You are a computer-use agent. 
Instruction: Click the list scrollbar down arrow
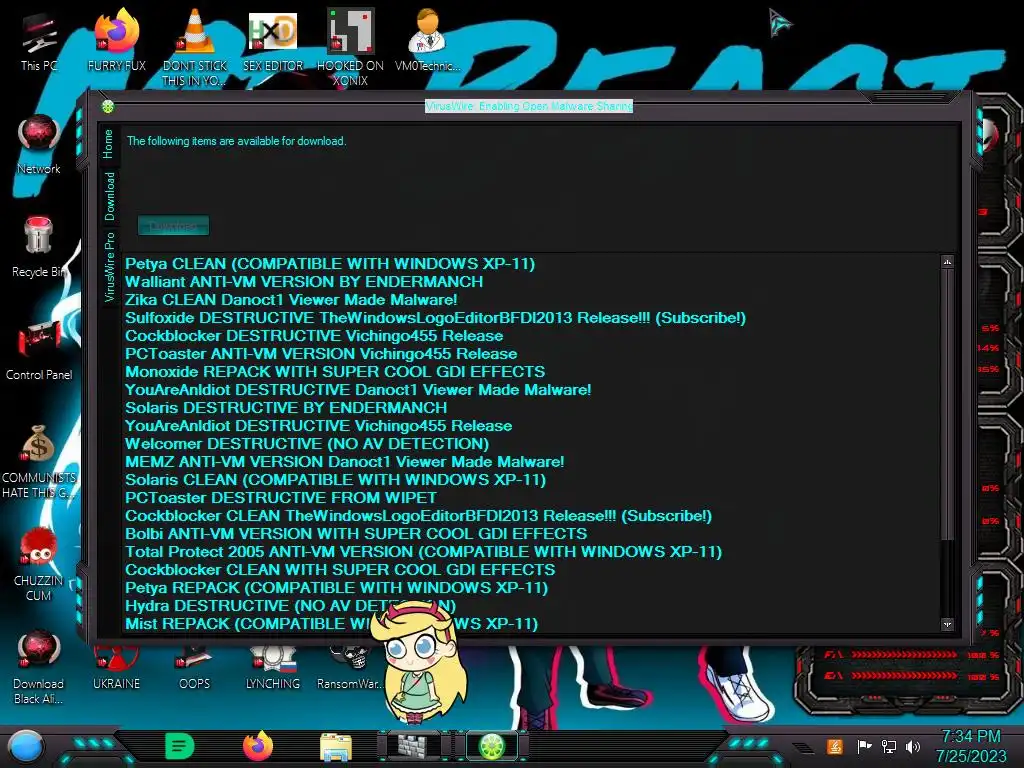(x=948, y=624)
